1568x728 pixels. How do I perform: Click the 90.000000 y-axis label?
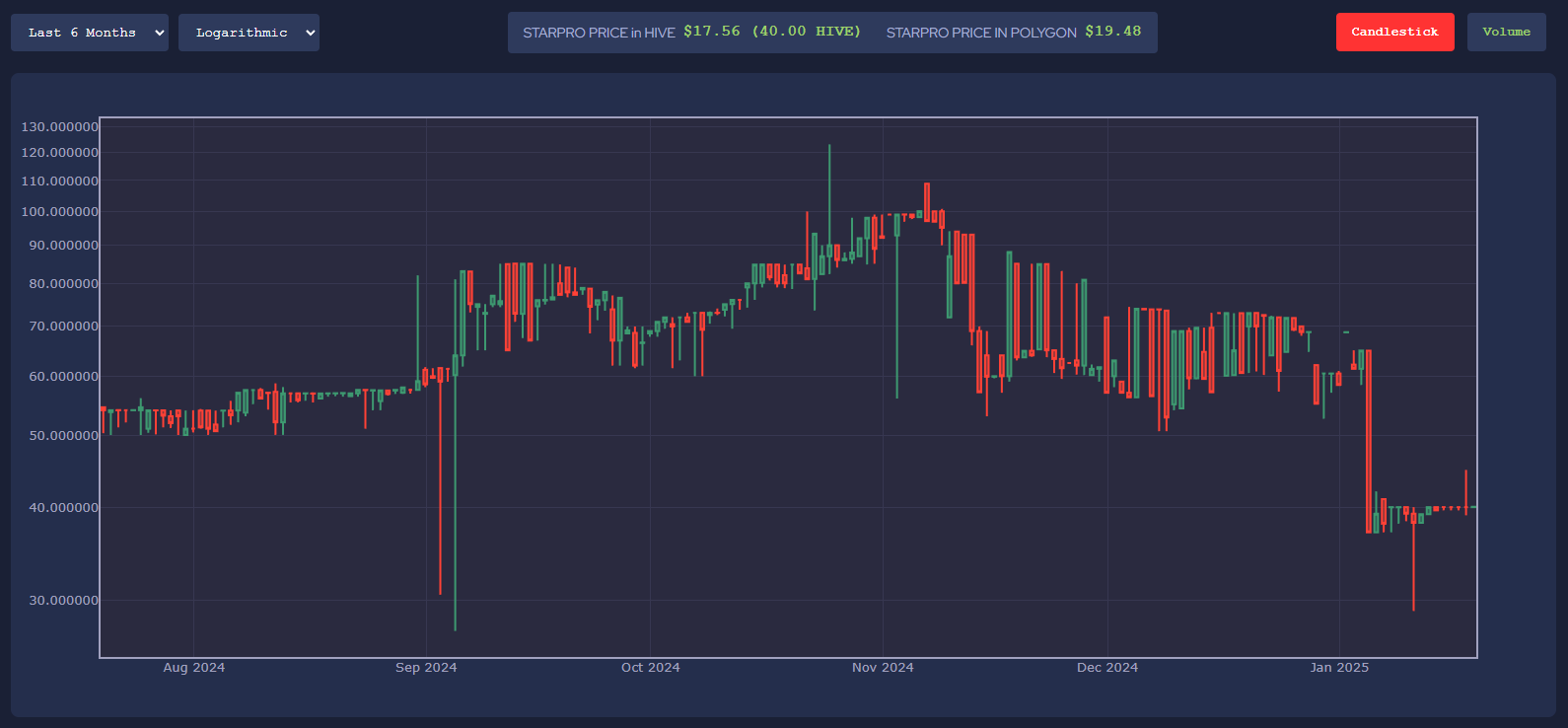(64, 246)
